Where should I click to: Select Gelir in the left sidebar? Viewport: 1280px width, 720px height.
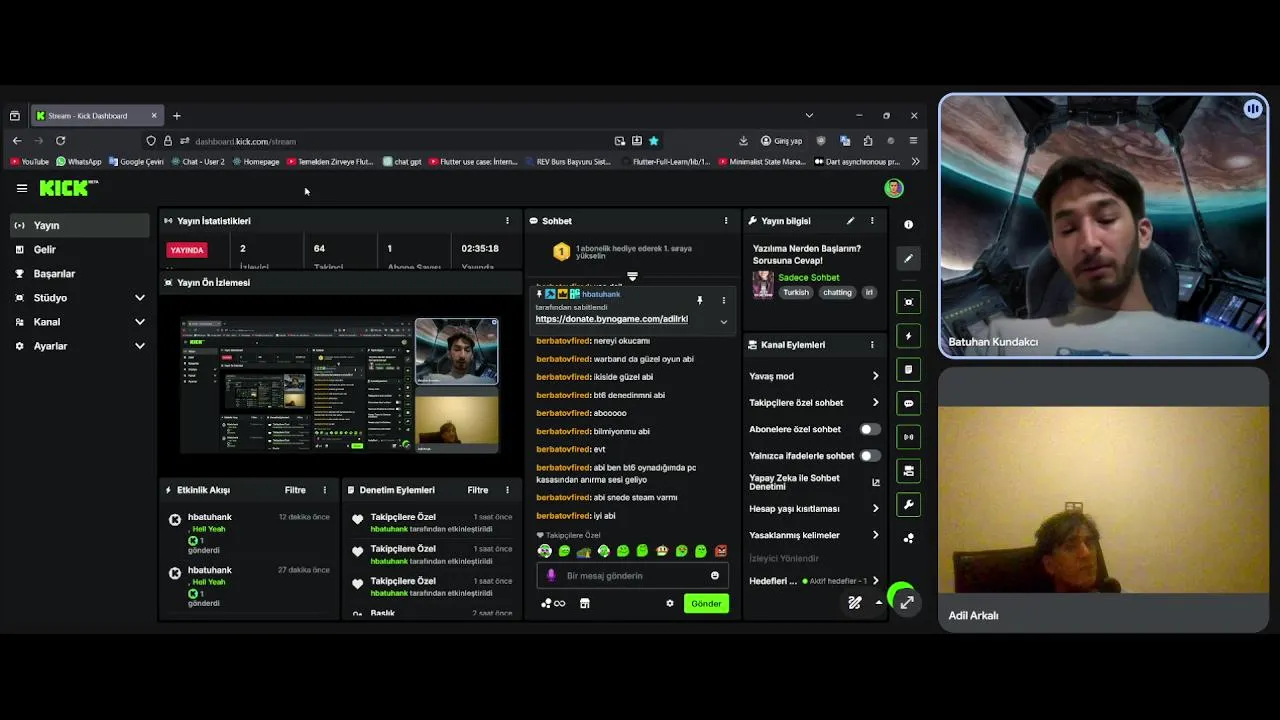80,250
